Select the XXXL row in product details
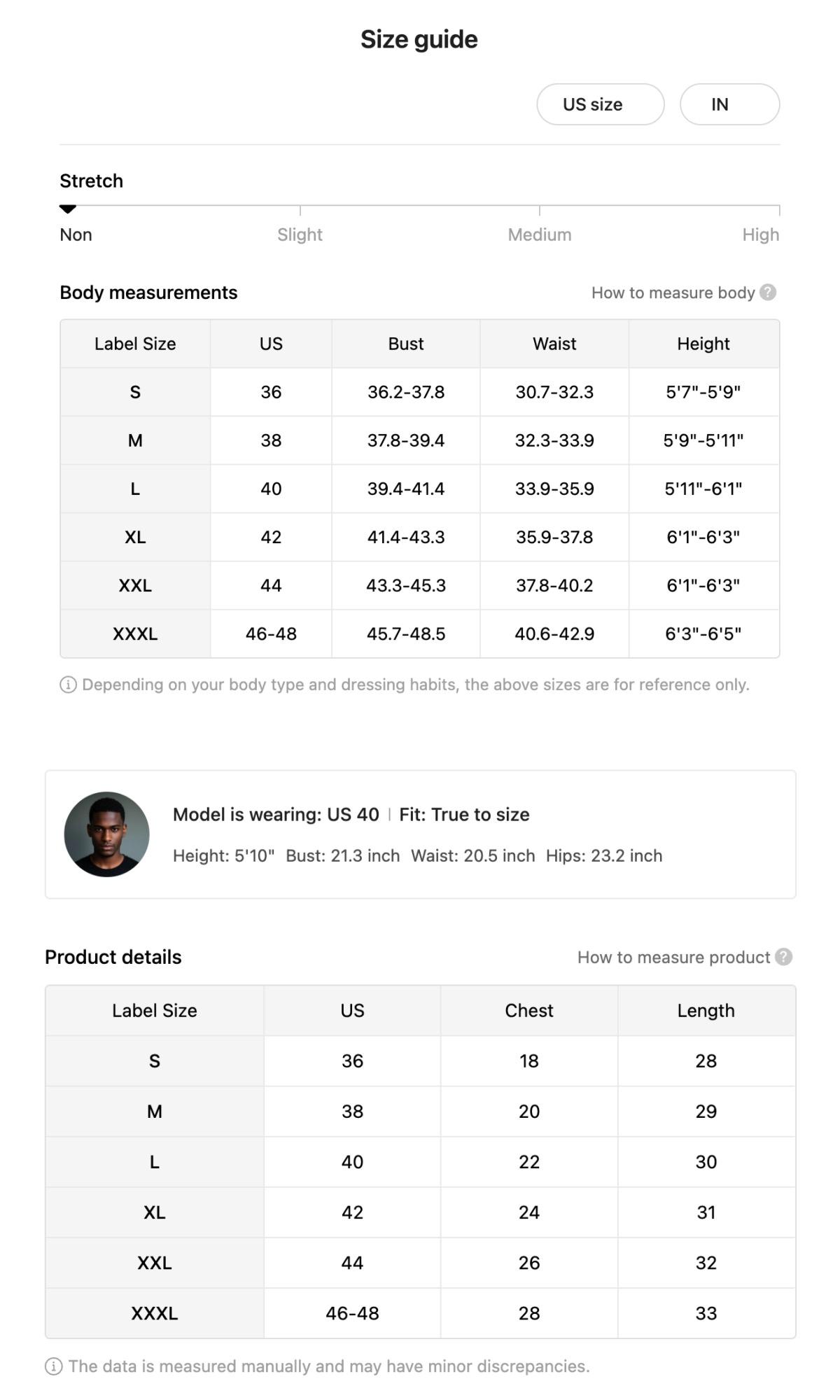840x1400 pixels. pos(155,1313)
